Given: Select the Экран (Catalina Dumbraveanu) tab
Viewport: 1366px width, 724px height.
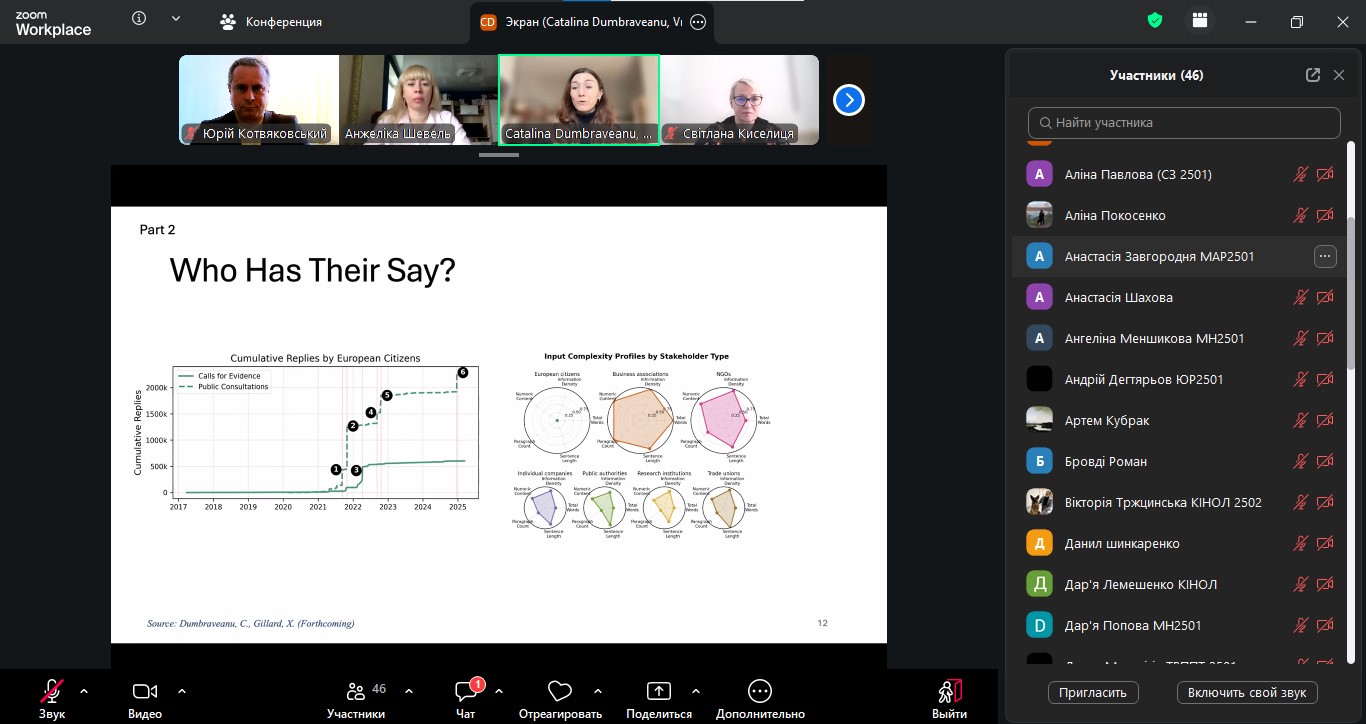Looking at the screenshot, I should (580, 22).
